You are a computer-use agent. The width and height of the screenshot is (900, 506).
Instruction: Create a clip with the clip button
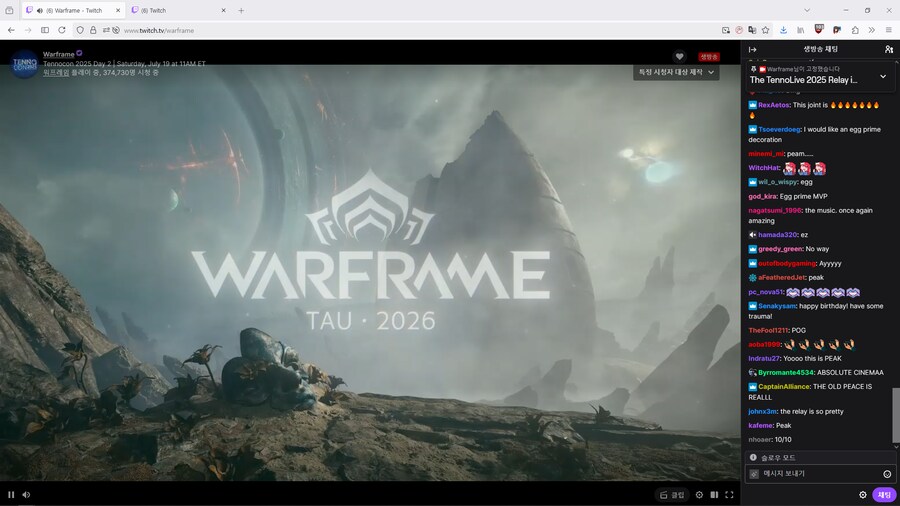pos(672,495)
